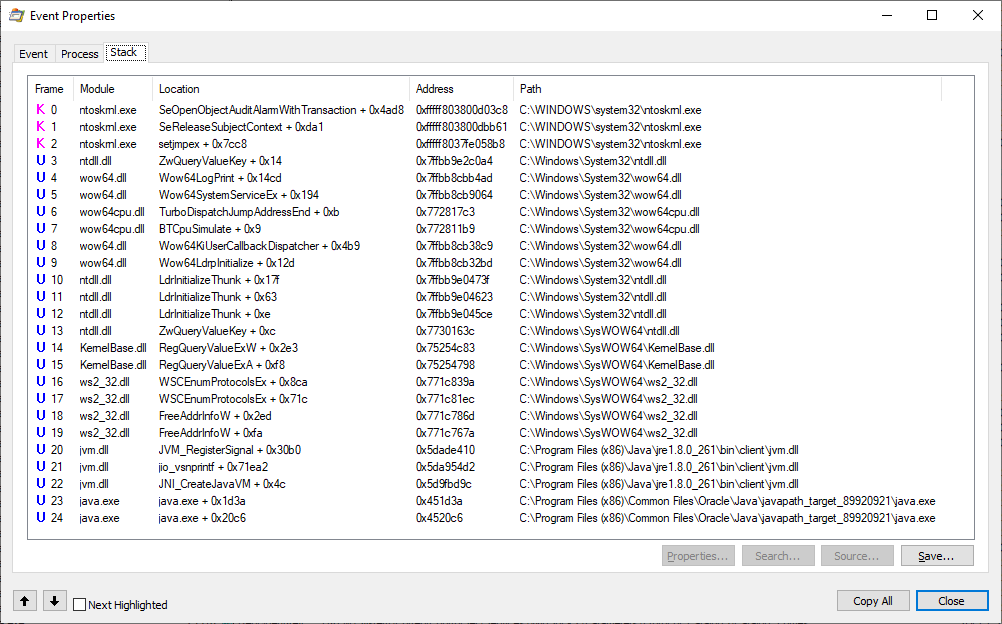The height and width of the screenshot is (624, 1002).
Task: Click the U icon for frame 24 java.exe
Action: click(41, 518)
